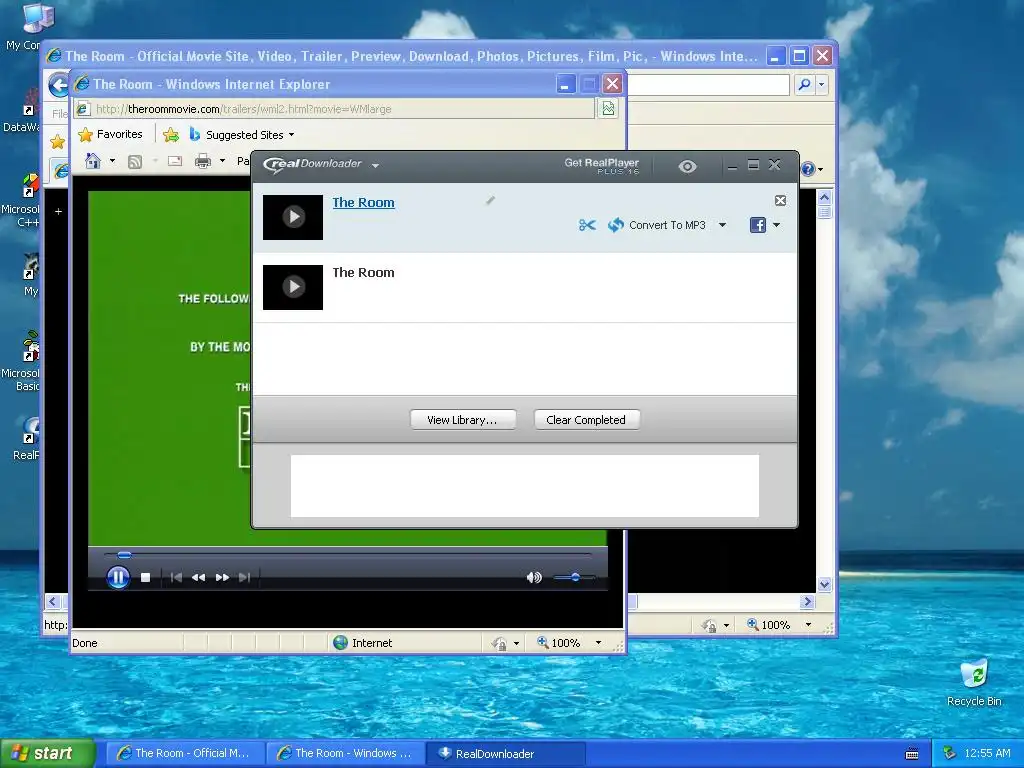The image size is (1024, 768).
Task: Expand the Print dropdown arrow
Action: point(223,161)
